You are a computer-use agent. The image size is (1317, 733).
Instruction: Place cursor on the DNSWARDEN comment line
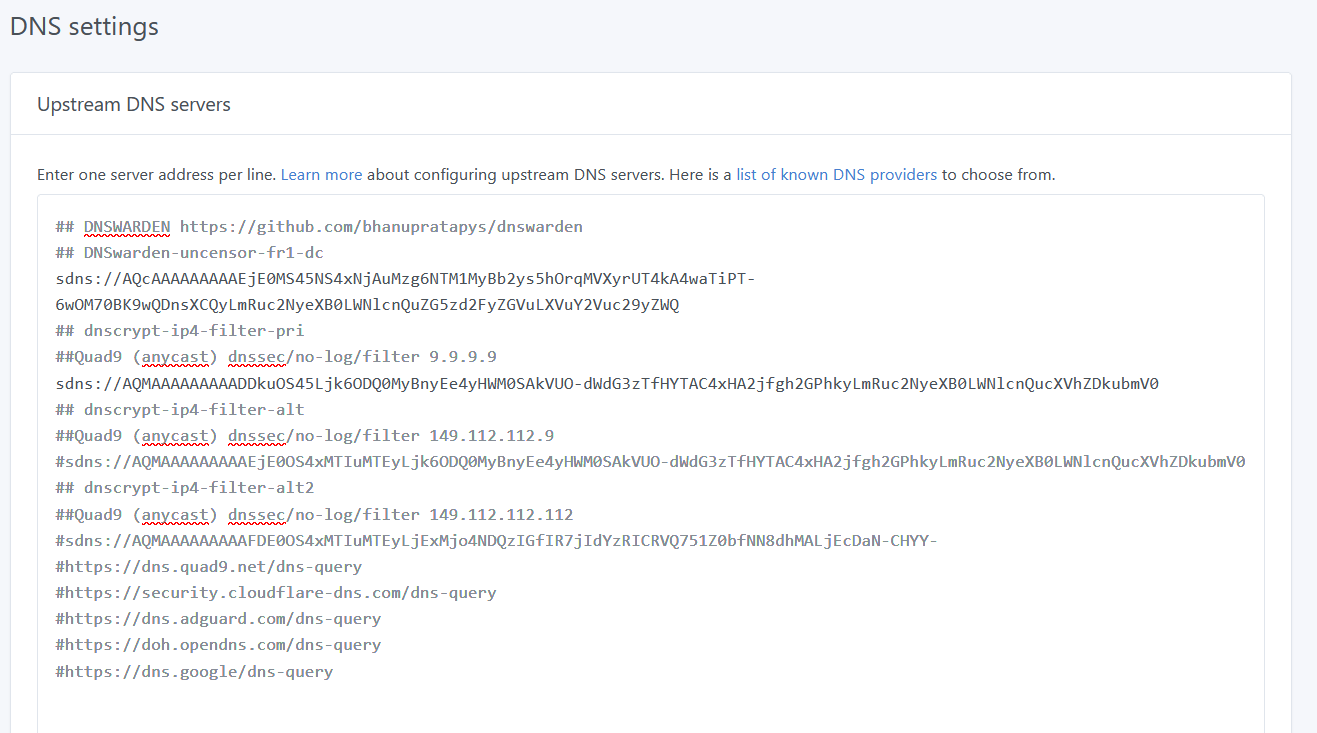319,226
